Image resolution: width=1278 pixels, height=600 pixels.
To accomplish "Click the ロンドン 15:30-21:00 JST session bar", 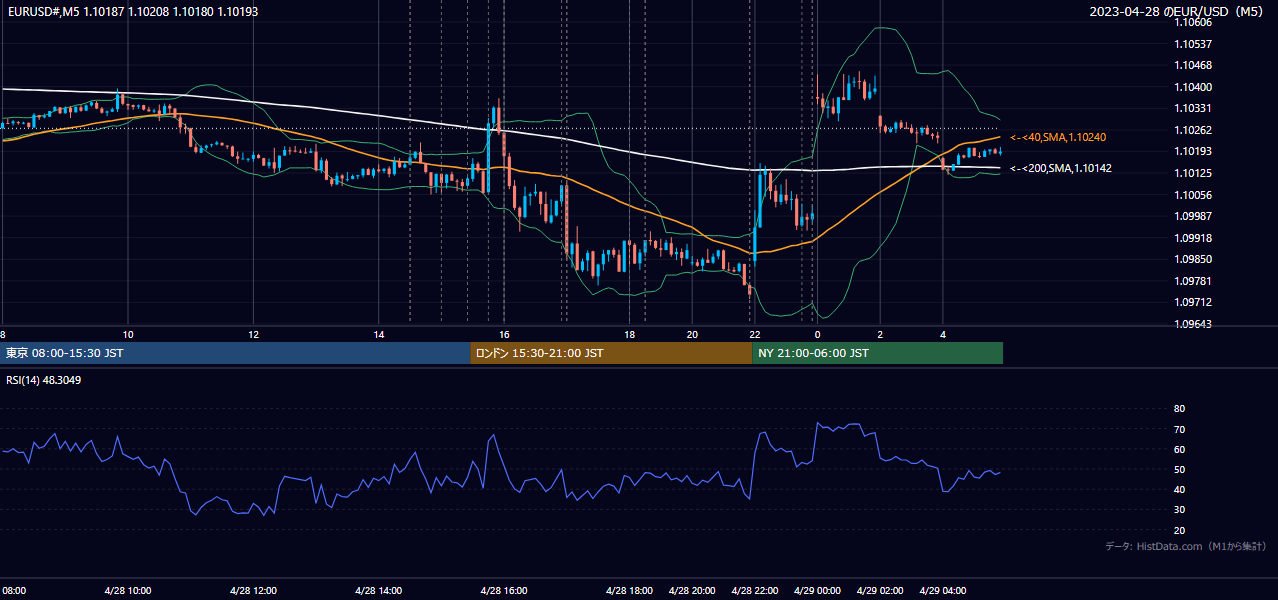I will [611, 353].
